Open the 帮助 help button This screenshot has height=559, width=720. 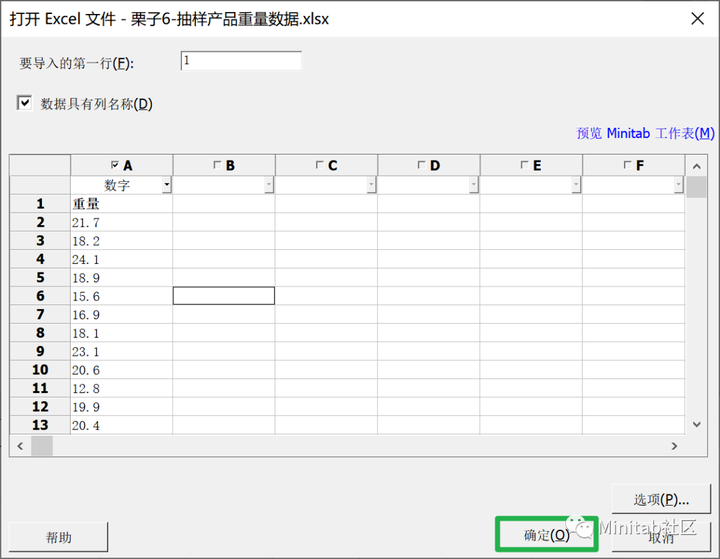click(x=59, y=537)
